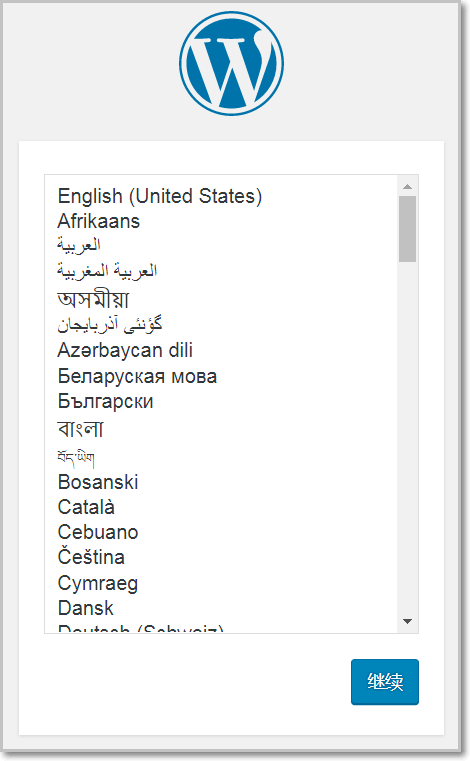This screenshot has height=761, width=470.
Task: Choose the Moroccan Arabic language option
Action: 107,270
